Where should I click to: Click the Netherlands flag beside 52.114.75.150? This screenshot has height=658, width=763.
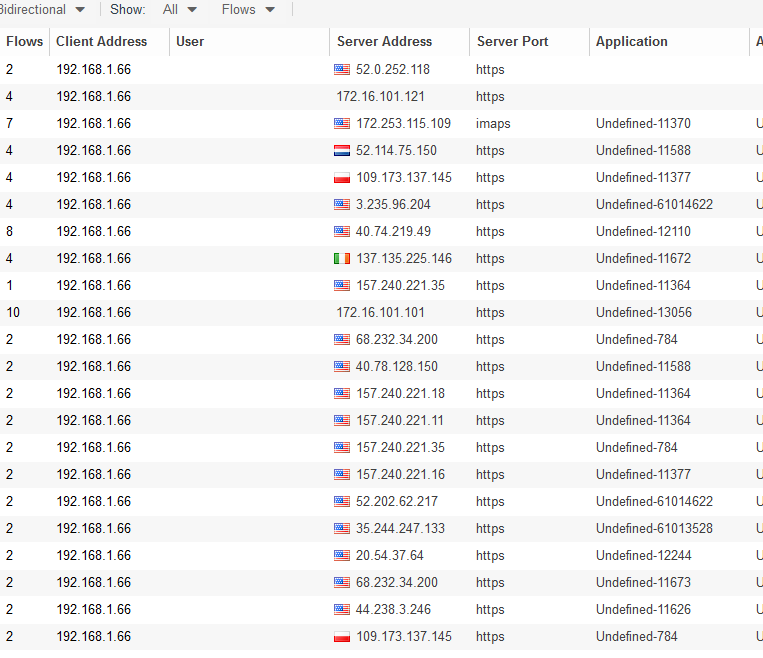pyautogui.click(x=342, y=151)
